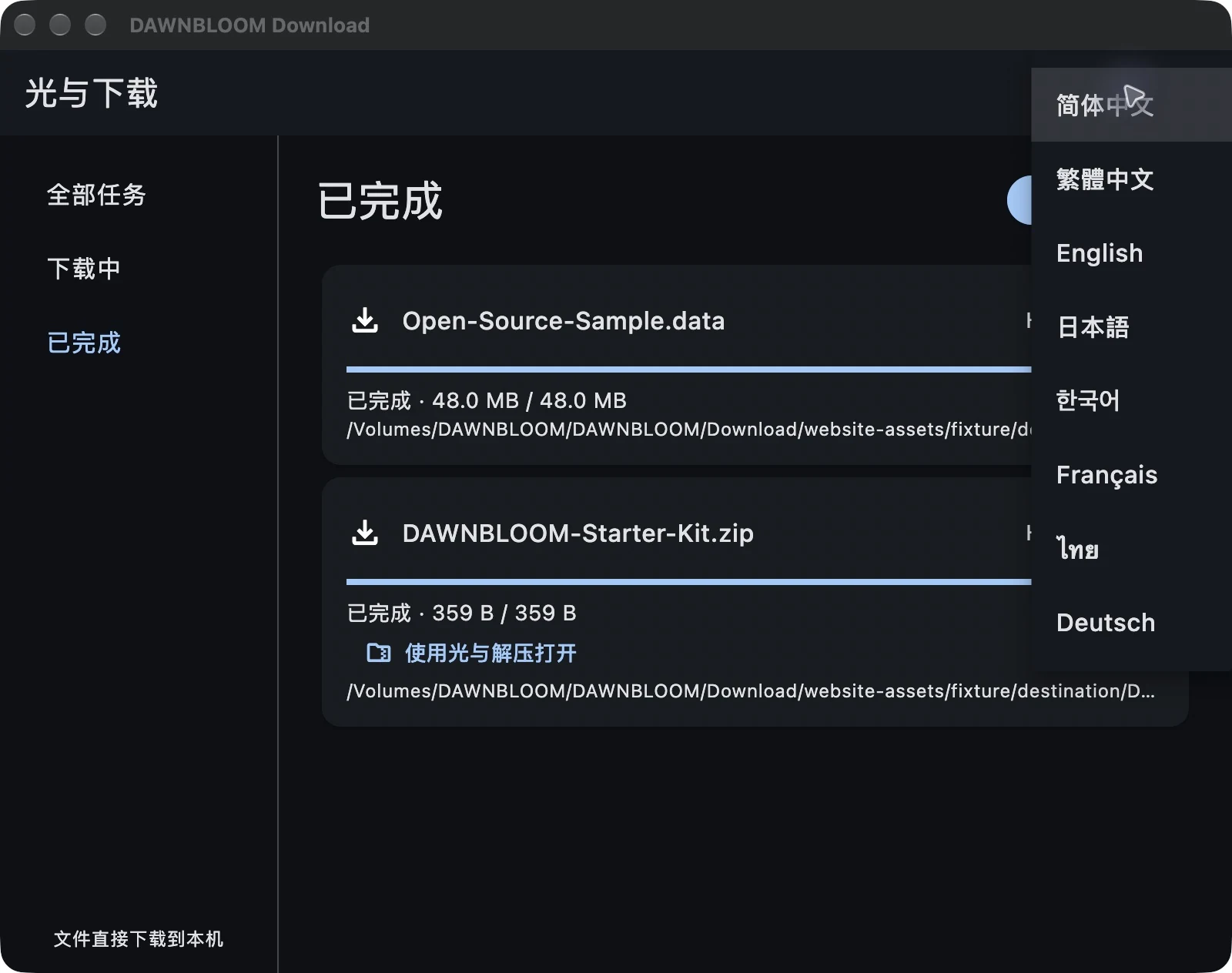Click the 光与下载 app title
The height and width of the screenshot is (973, 1232).
92,93
